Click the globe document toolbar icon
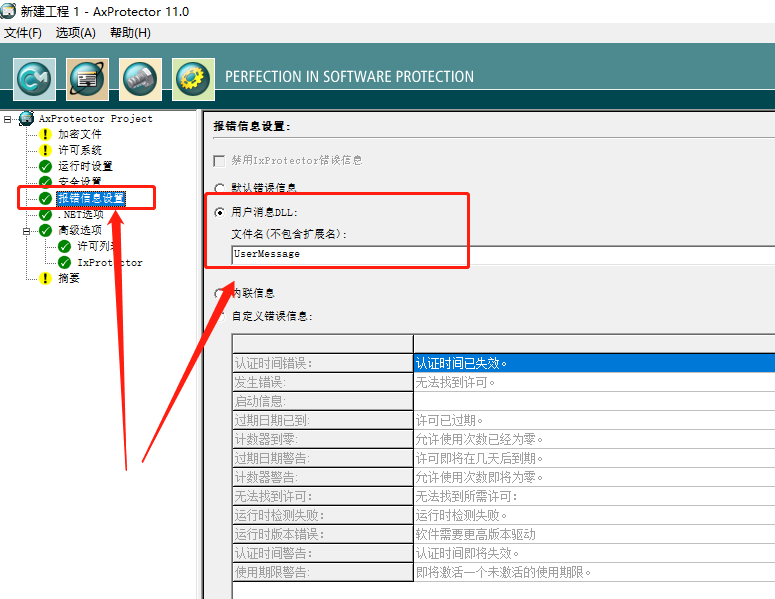 (x=87, y=79)
